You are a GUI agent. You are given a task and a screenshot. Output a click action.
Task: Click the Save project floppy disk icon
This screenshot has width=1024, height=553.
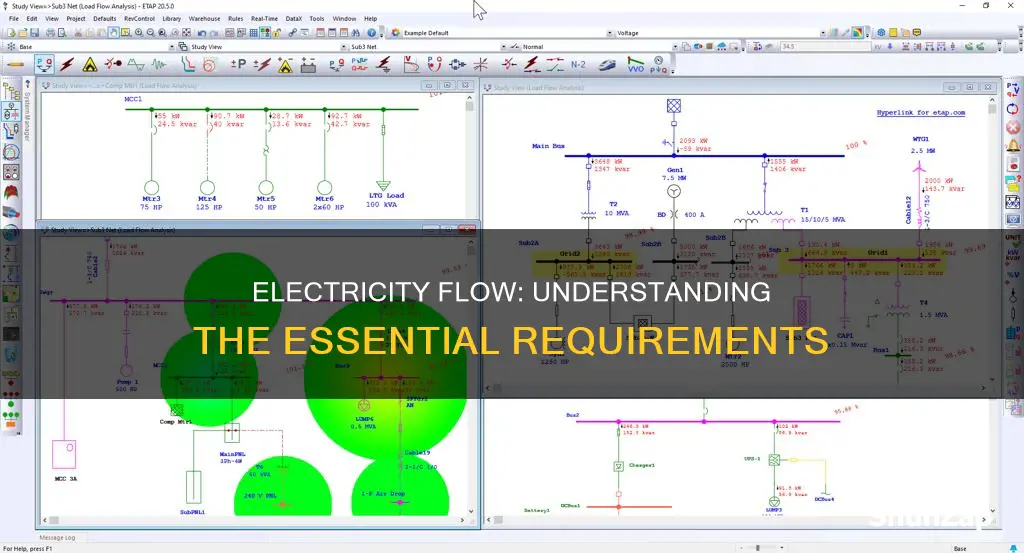pos(35,33)
